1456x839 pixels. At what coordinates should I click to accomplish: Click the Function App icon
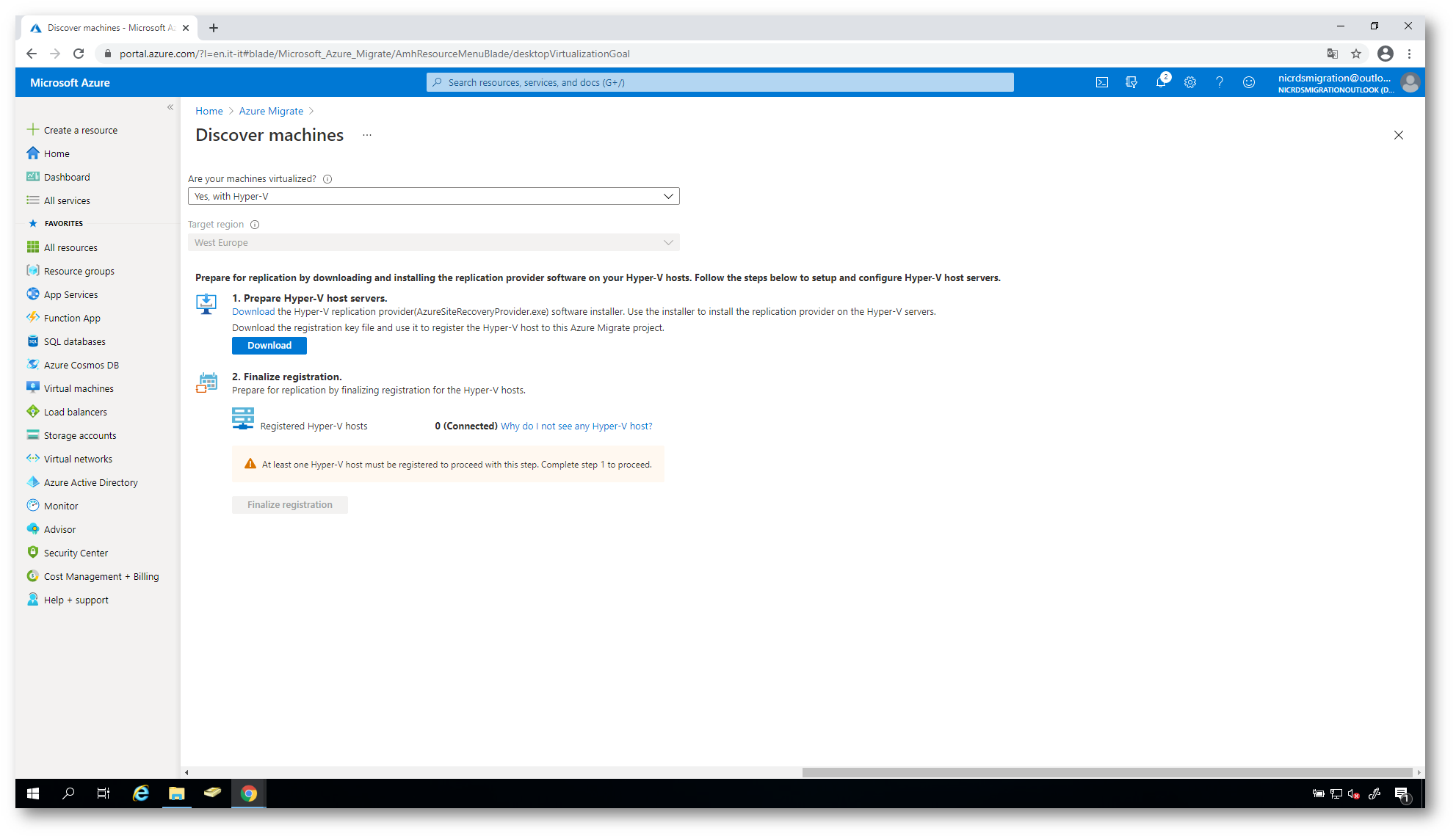pos(33,318)
